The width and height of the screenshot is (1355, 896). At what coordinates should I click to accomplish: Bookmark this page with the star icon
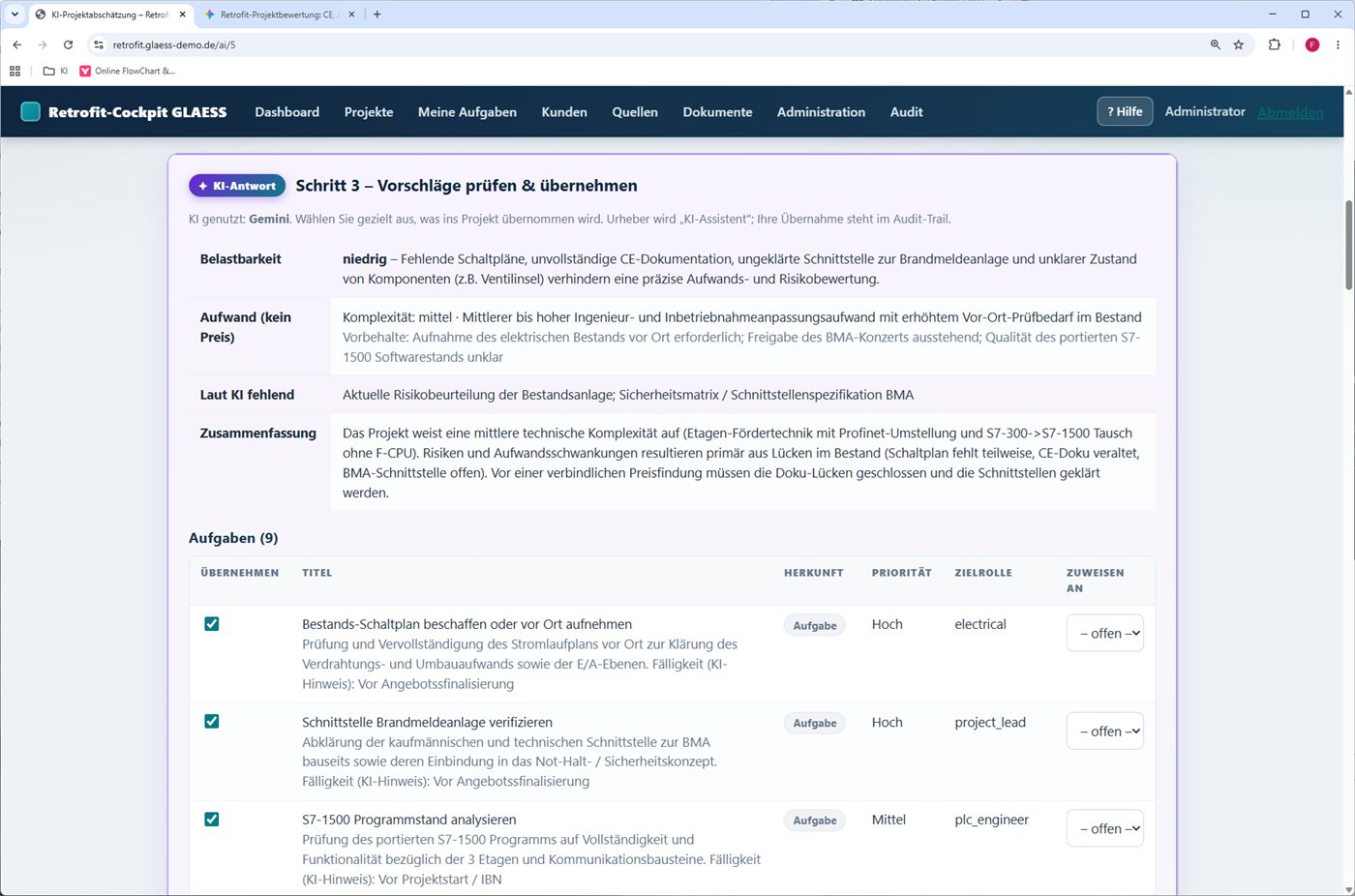[1239, 45]
